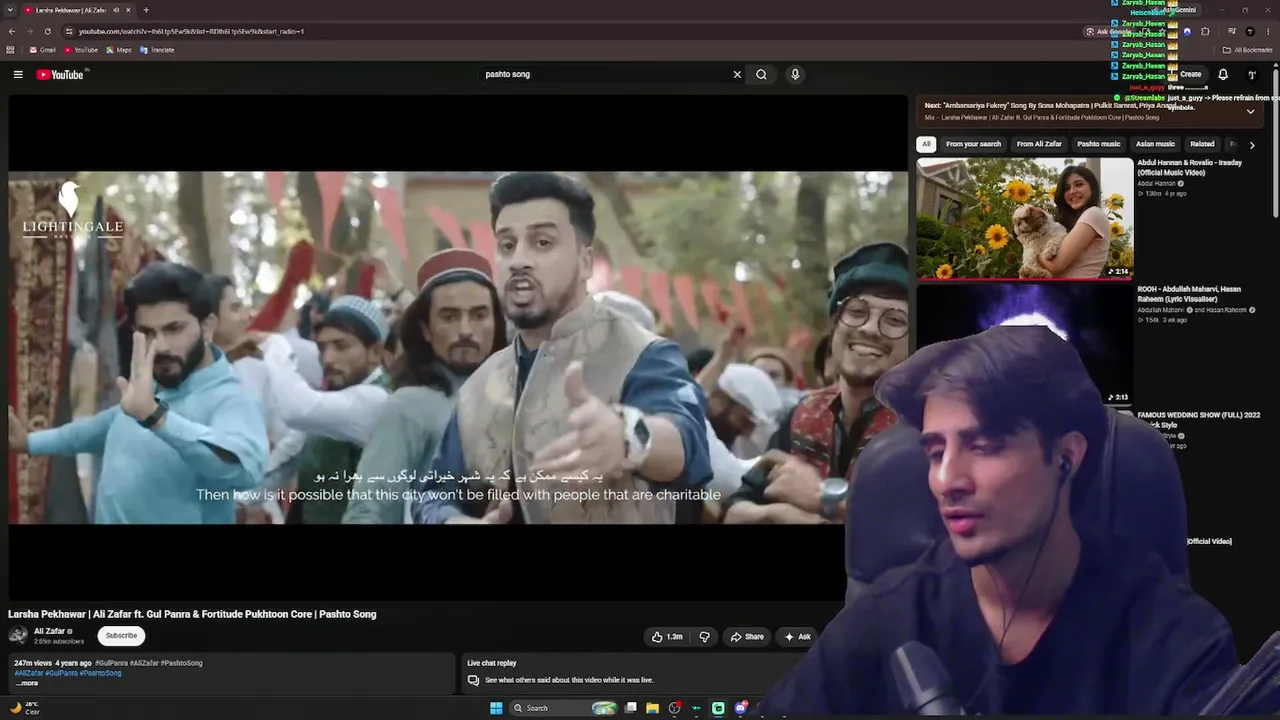Close the Larsha Pekhawar browser tab

pos(129,10)
